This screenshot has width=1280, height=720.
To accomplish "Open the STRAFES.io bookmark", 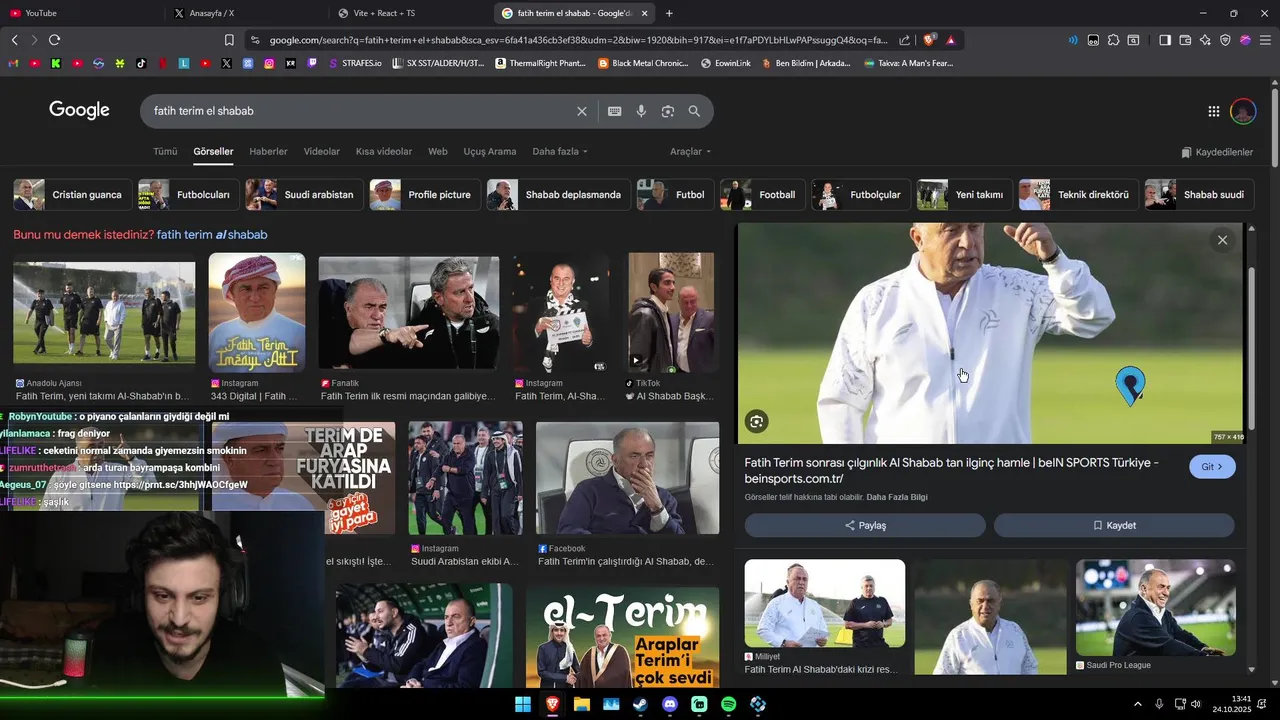I will pyautogui.click(x=354, y=63).
